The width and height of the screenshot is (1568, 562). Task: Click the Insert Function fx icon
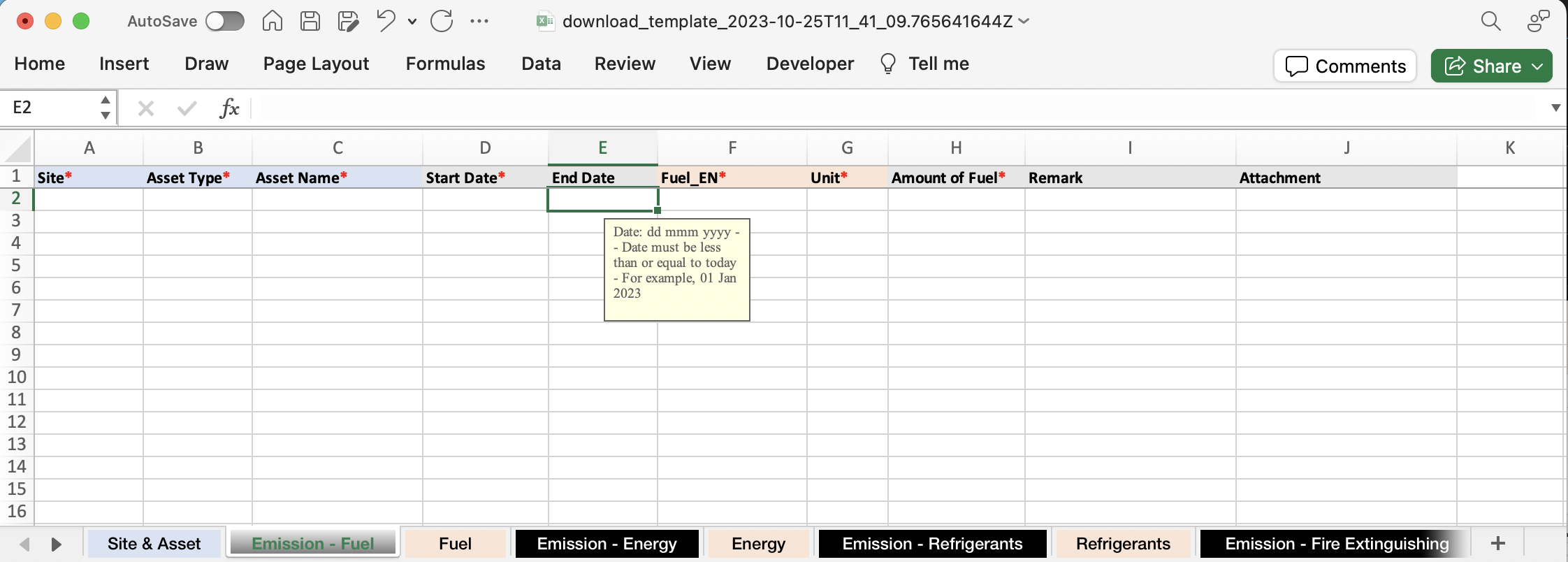point(229,108)
